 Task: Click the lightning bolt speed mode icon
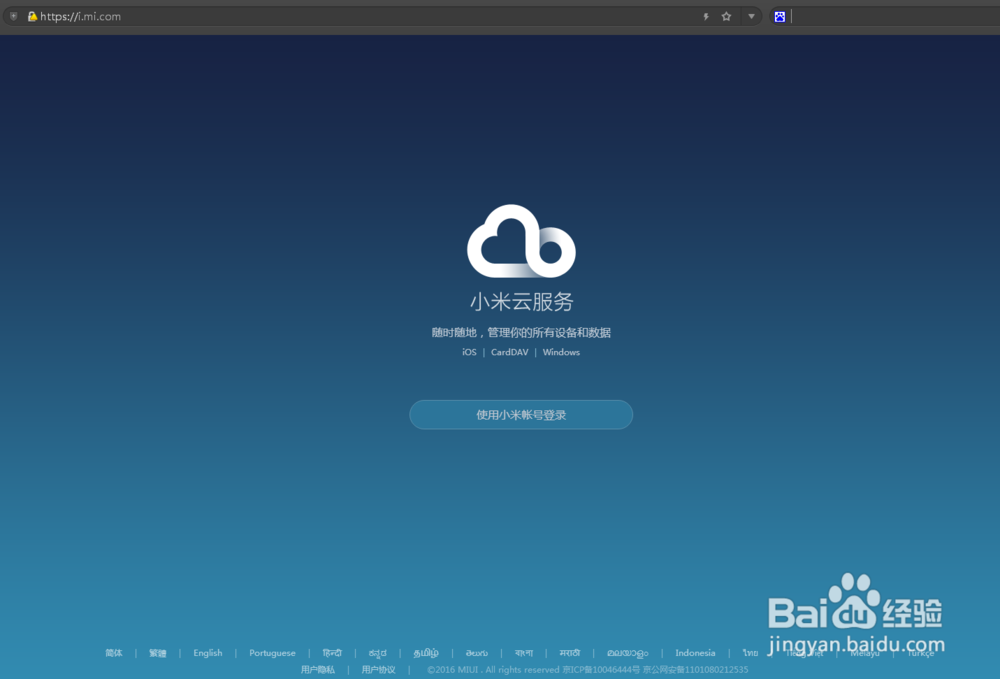(706, 17)
